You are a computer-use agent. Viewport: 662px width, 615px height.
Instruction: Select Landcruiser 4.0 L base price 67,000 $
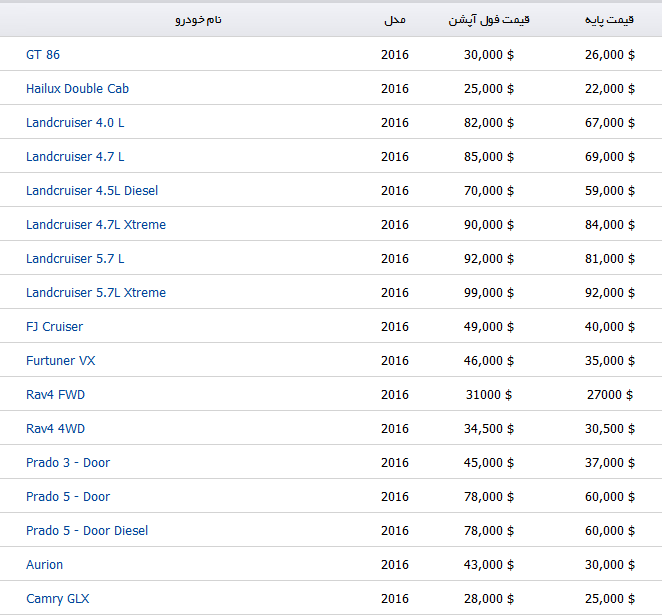(x=610, y=122)
